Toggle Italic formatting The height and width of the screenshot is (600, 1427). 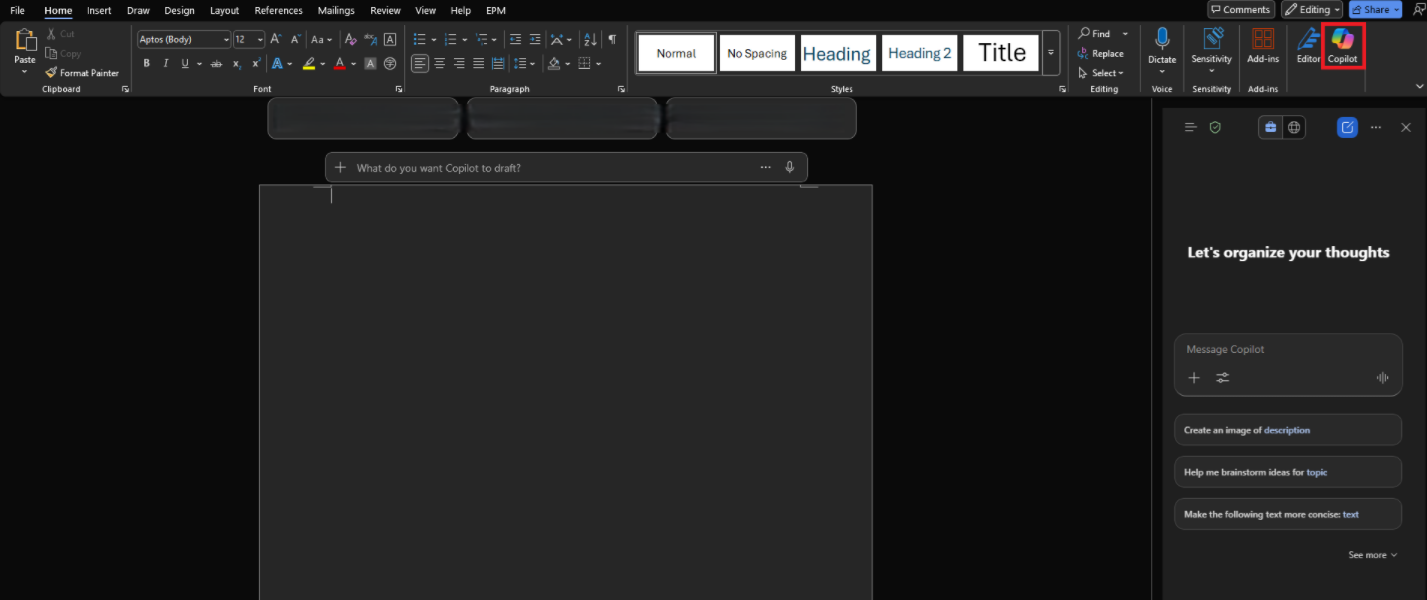166,63
